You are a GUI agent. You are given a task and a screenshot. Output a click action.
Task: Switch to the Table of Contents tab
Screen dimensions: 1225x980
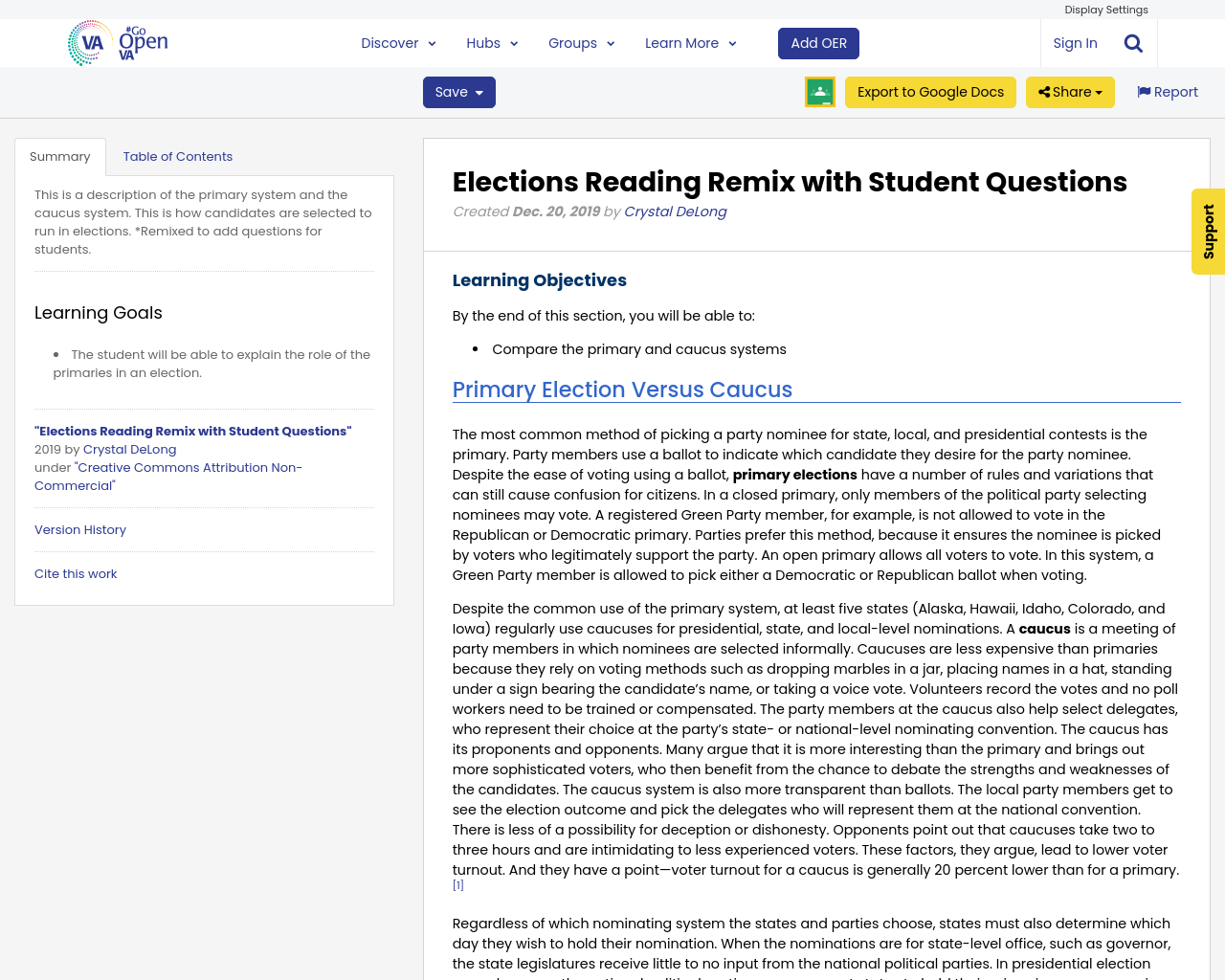pyautogui.click(x=177, y=154)
